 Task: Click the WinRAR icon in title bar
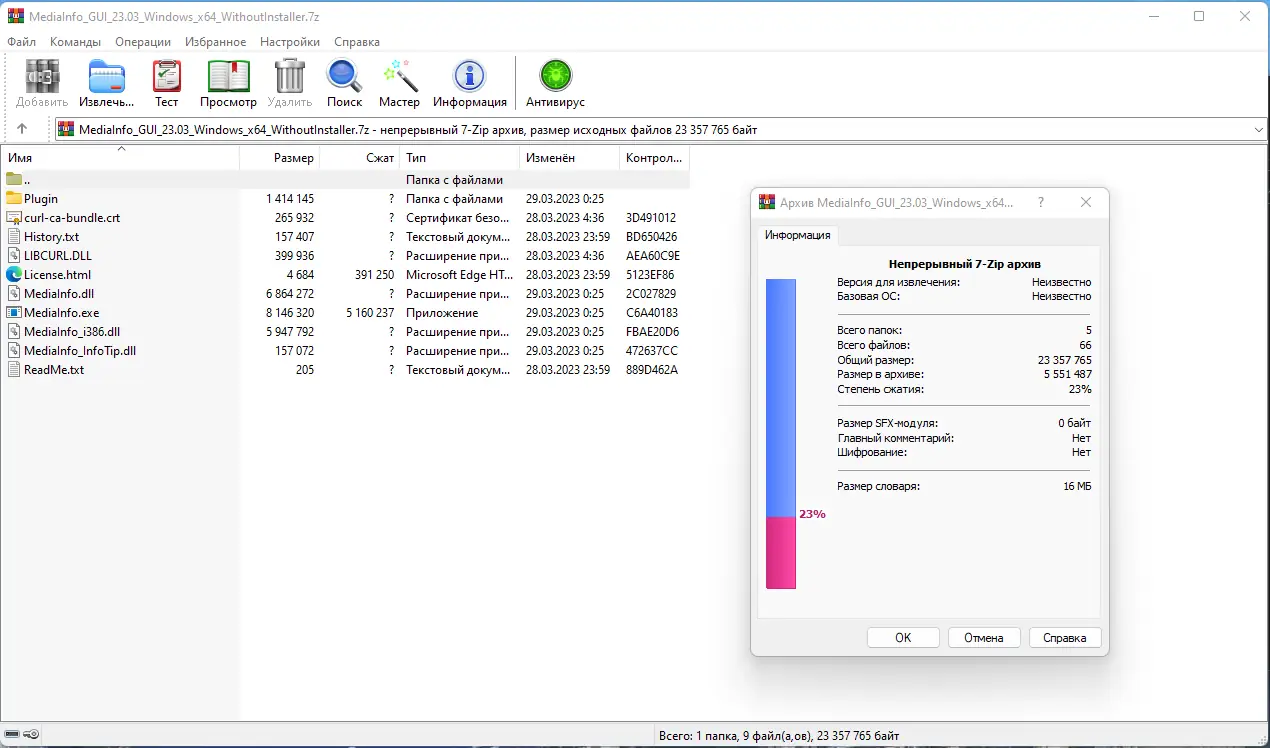15,16
